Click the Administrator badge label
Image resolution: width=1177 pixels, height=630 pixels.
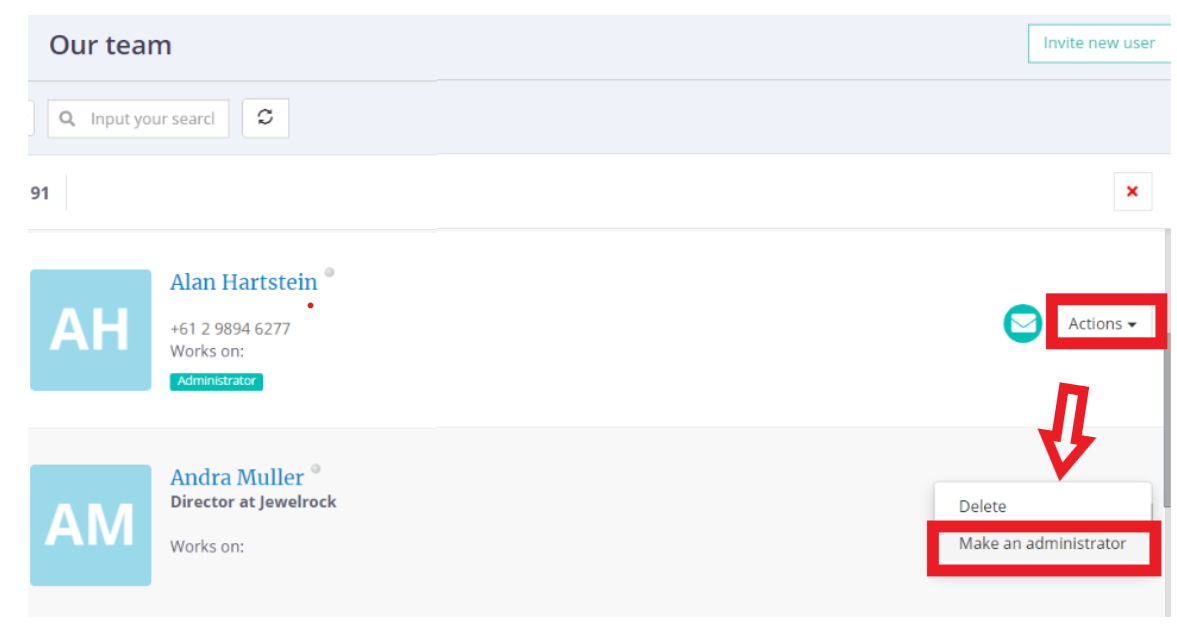coord(216,381)
